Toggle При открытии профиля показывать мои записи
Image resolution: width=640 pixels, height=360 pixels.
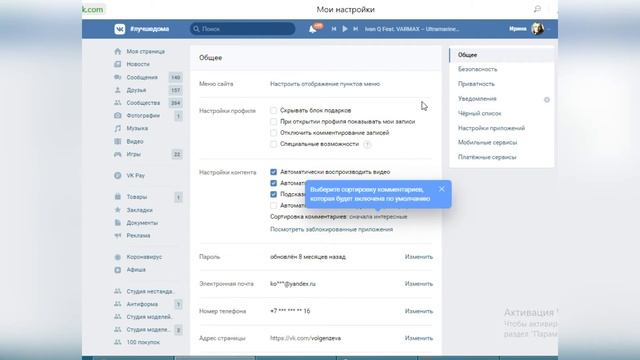pyautogui.click(x=273, y=122)
